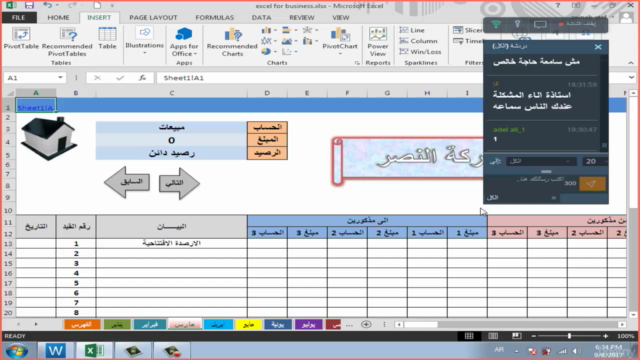Expand the Name Box dropdown

coord(60,78)
